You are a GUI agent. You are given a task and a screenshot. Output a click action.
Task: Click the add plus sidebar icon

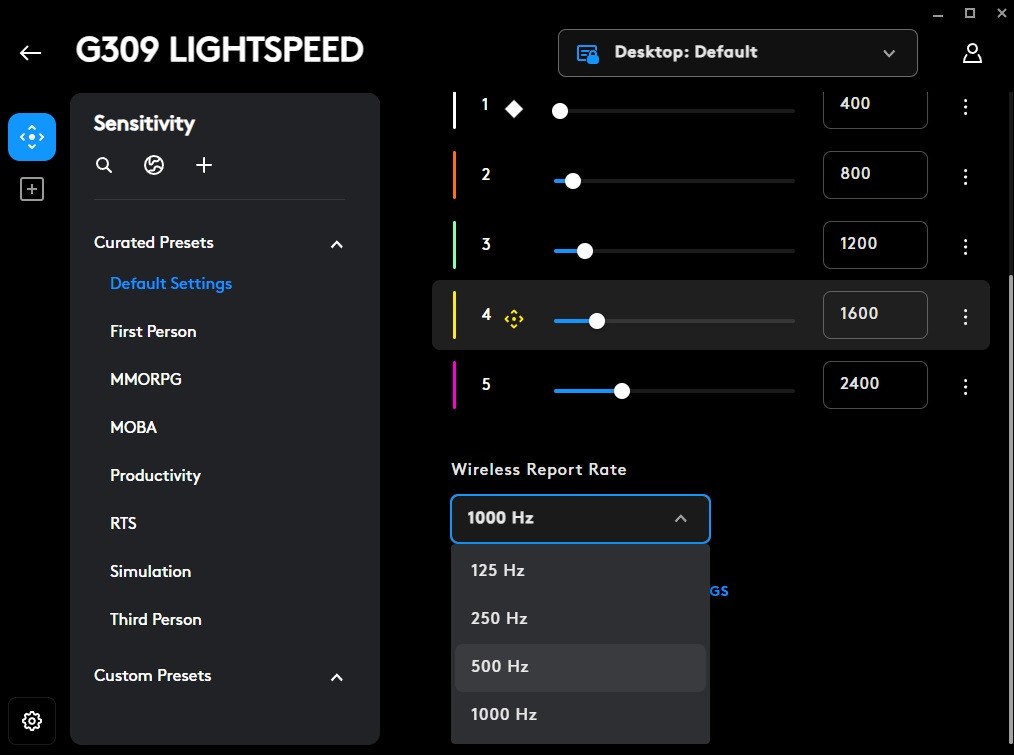pos(32,189)
